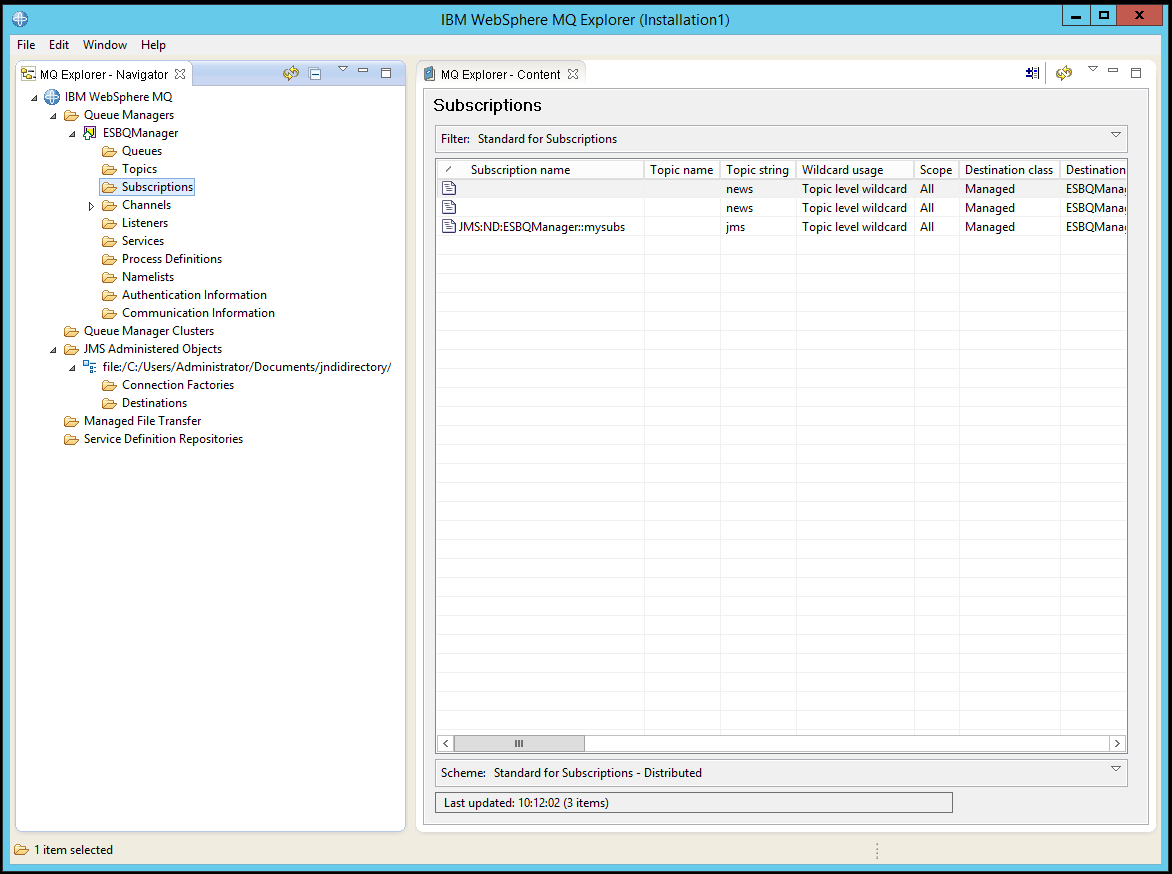Minimize the MQ Explorer Content view
Screen dimensions: 1172x874
click(1112, 72)
